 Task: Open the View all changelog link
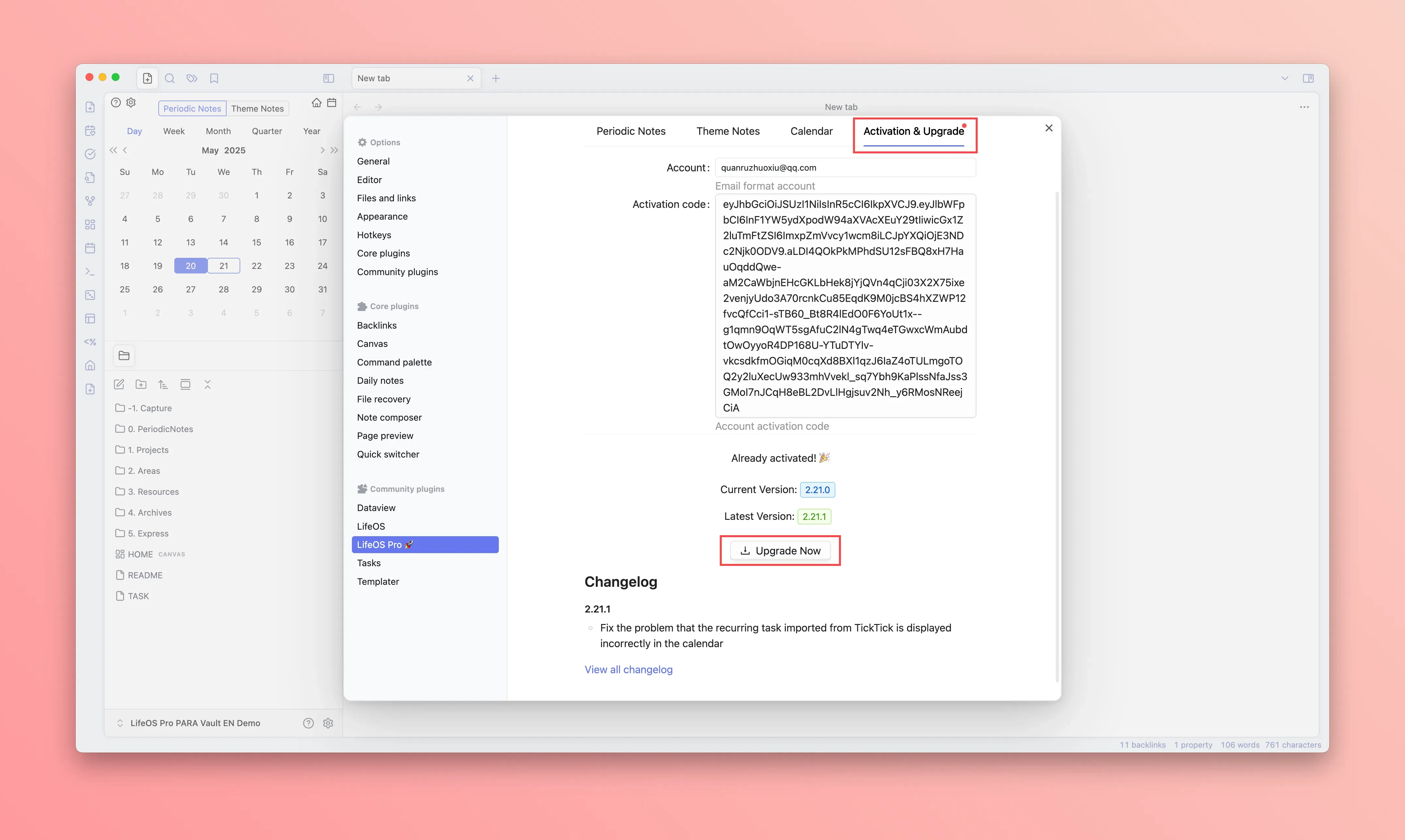628,669
